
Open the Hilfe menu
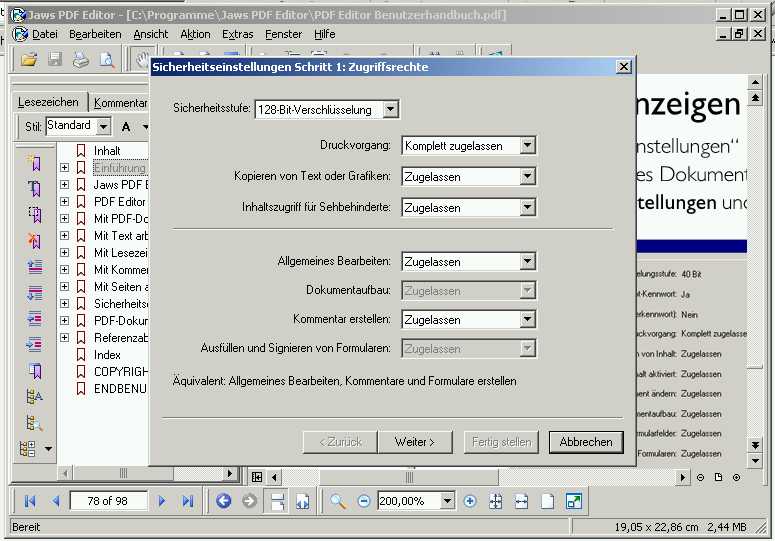[x=325, y=34]
